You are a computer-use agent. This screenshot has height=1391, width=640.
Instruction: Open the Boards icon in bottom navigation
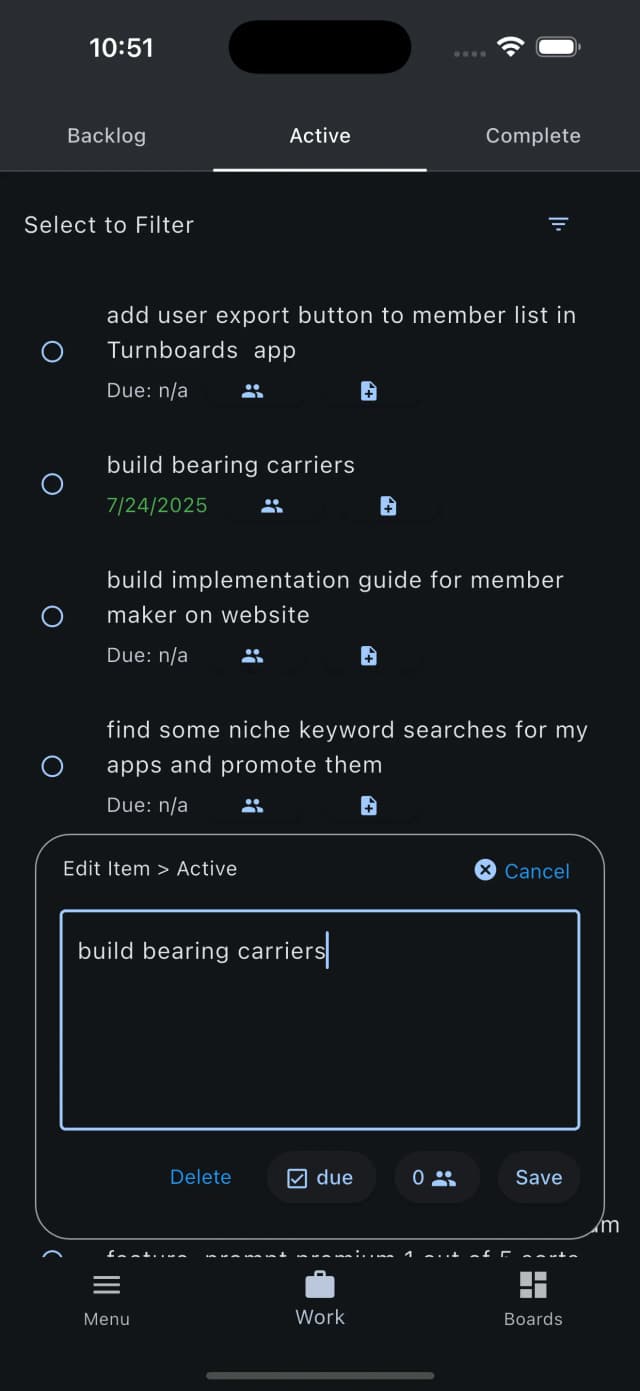pos(533,1285)
